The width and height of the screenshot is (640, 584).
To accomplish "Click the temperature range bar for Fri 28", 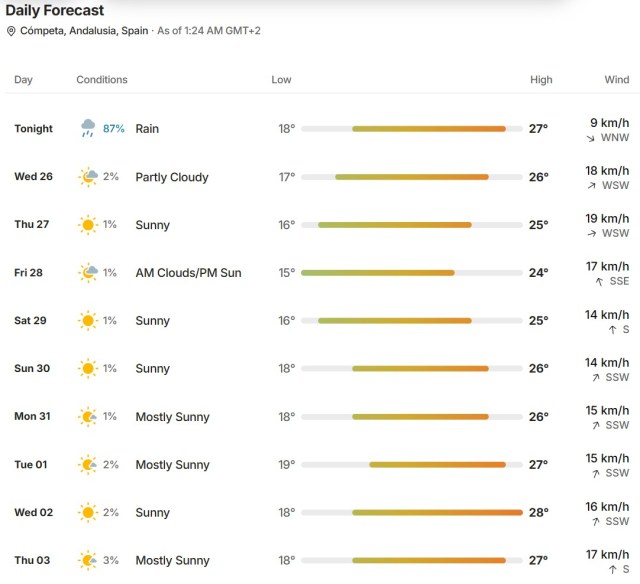I will (x=412, y=273).
